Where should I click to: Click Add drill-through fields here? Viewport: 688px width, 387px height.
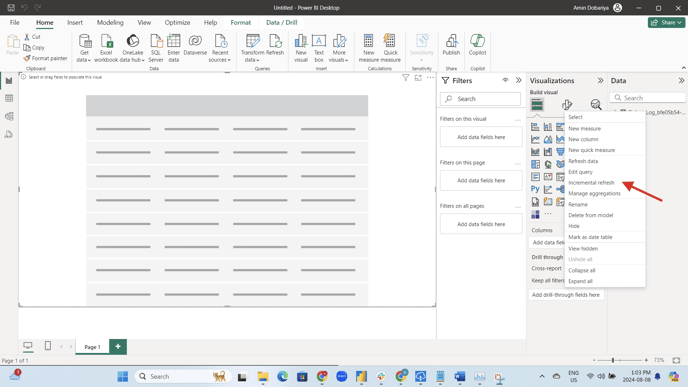click(x=566, y=295)
